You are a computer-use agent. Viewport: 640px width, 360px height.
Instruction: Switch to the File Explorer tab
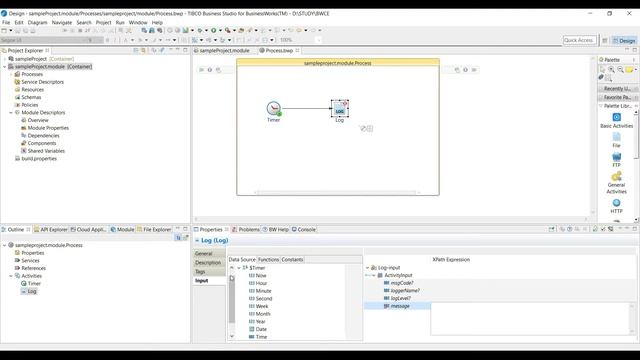tap(154, 229)
